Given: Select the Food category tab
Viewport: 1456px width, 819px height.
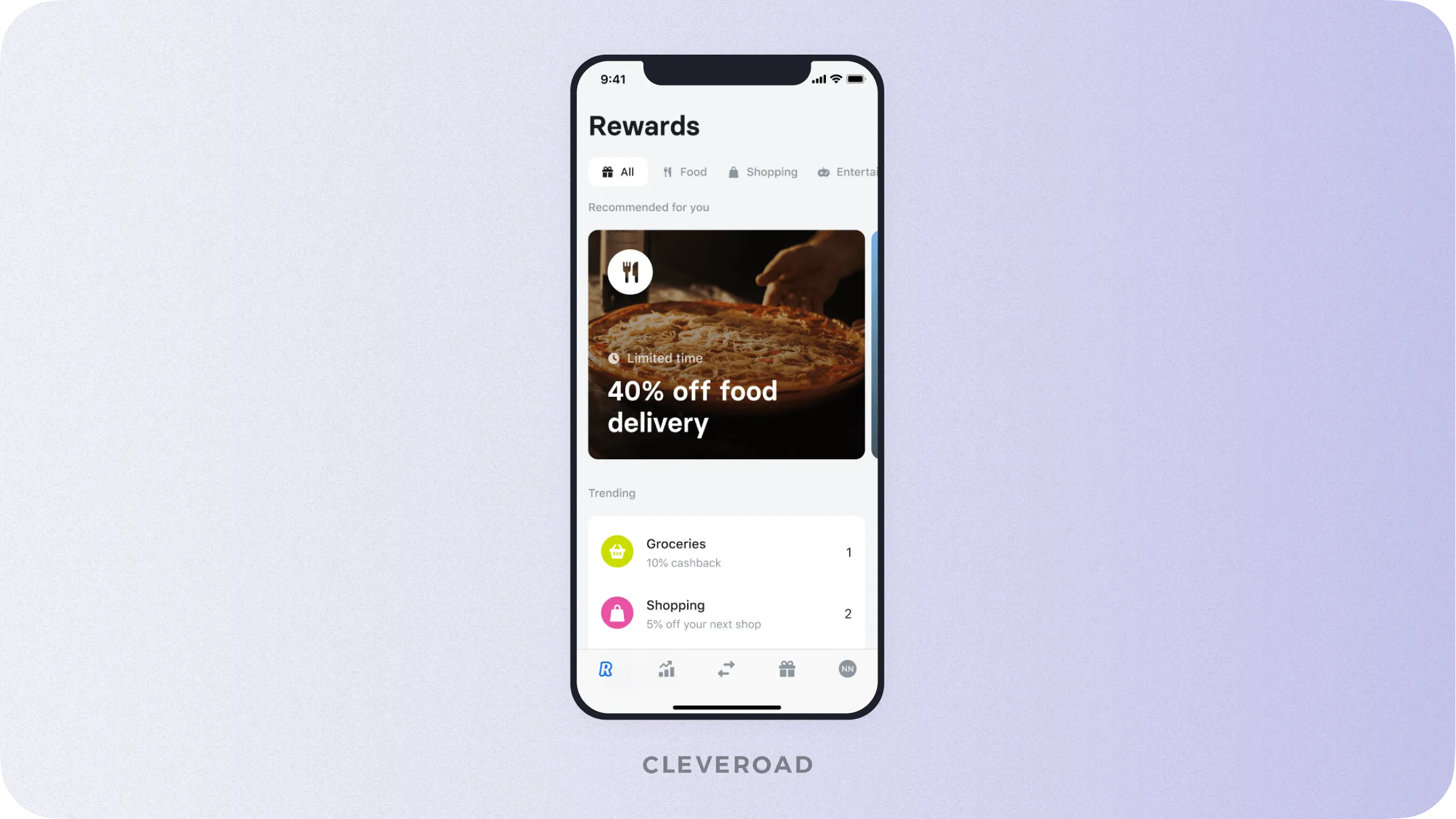Looking at the screenshot, I should click(685, 171).
